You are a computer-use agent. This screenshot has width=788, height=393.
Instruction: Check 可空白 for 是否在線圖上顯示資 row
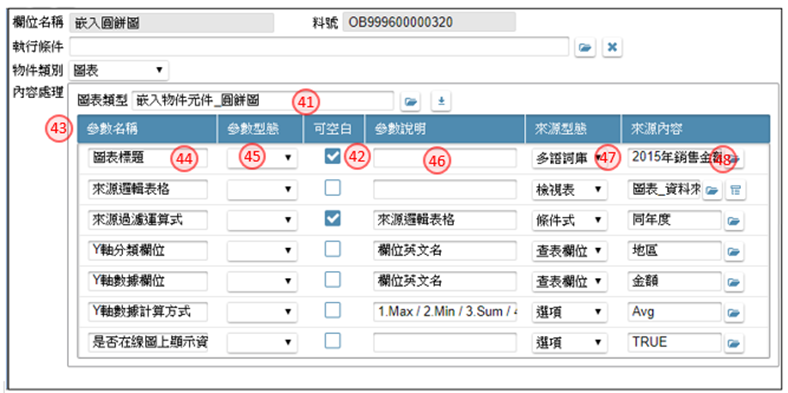(x=332, y=341)
